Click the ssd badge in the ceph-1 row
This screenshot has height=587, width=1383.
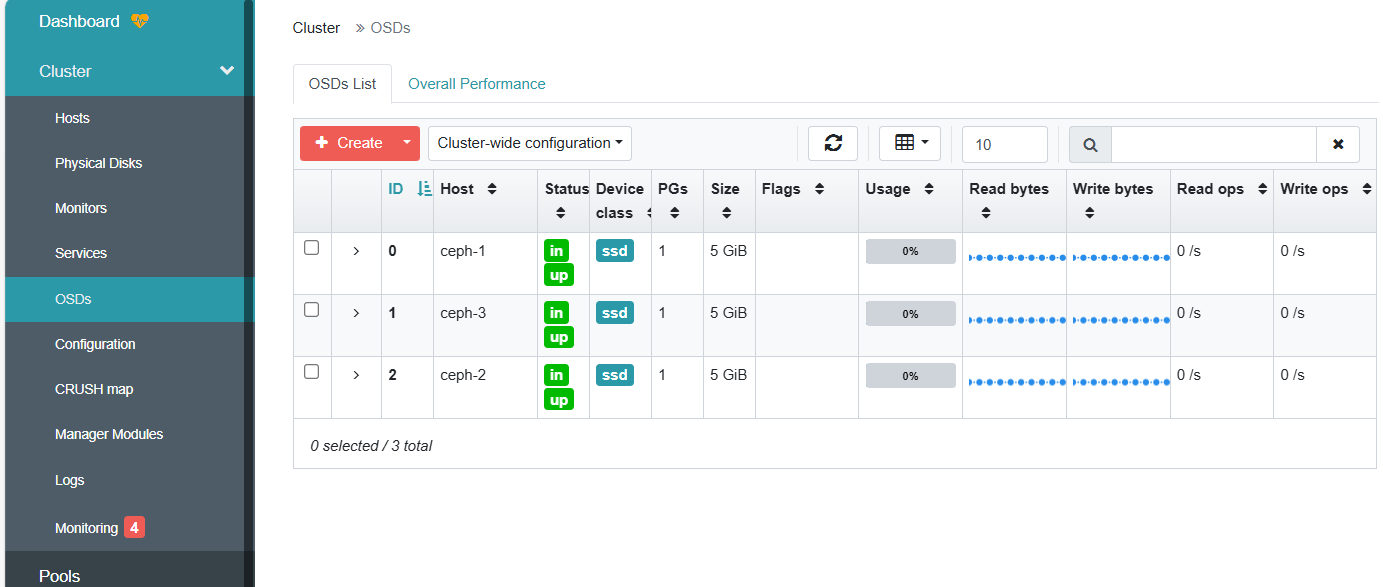tap(615, 251)
